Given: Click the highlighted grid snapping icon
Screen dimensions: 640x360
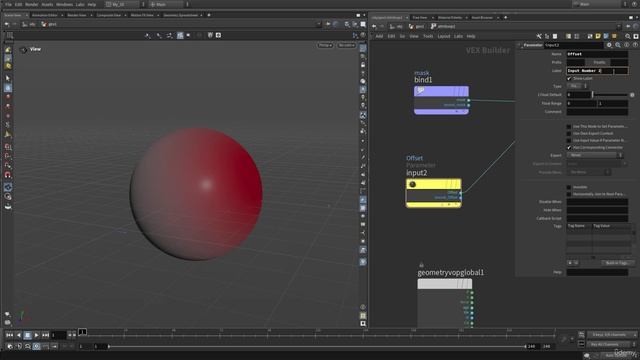Looking at the screenshot, I should click(180, 36).
